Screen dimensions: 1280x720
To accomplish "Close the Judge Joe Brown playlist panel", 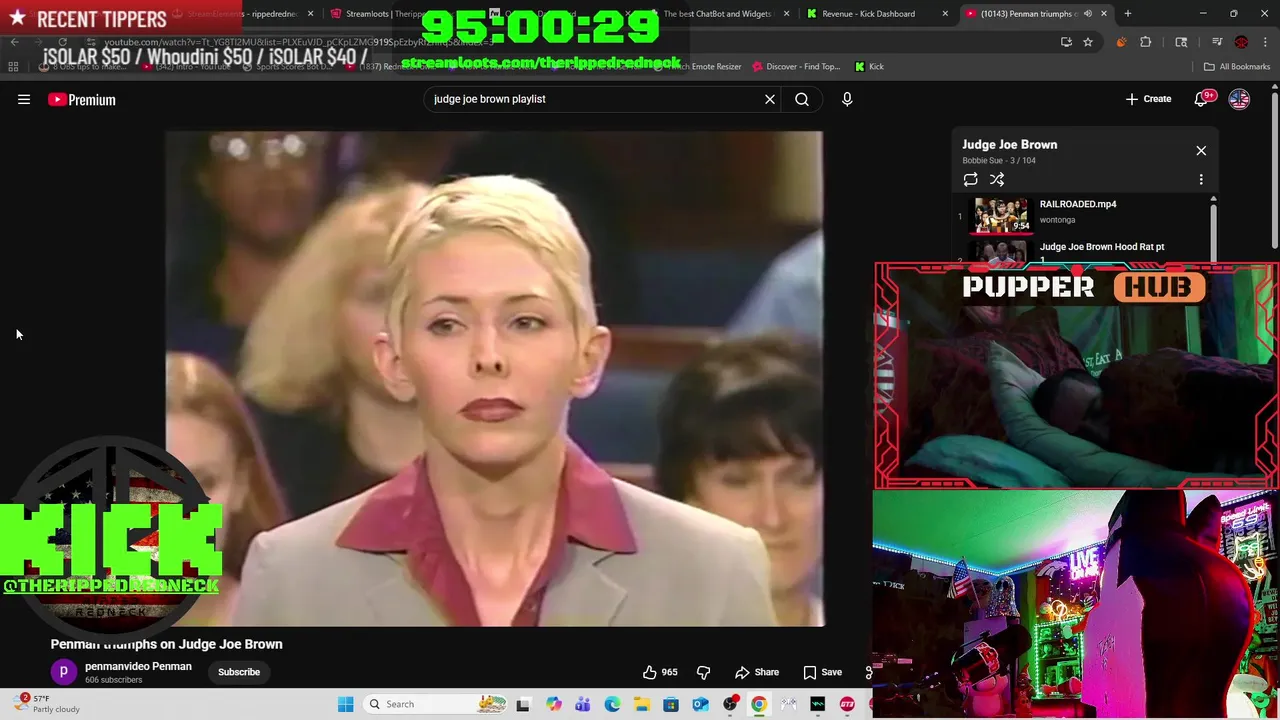I will click(1201, 151).
